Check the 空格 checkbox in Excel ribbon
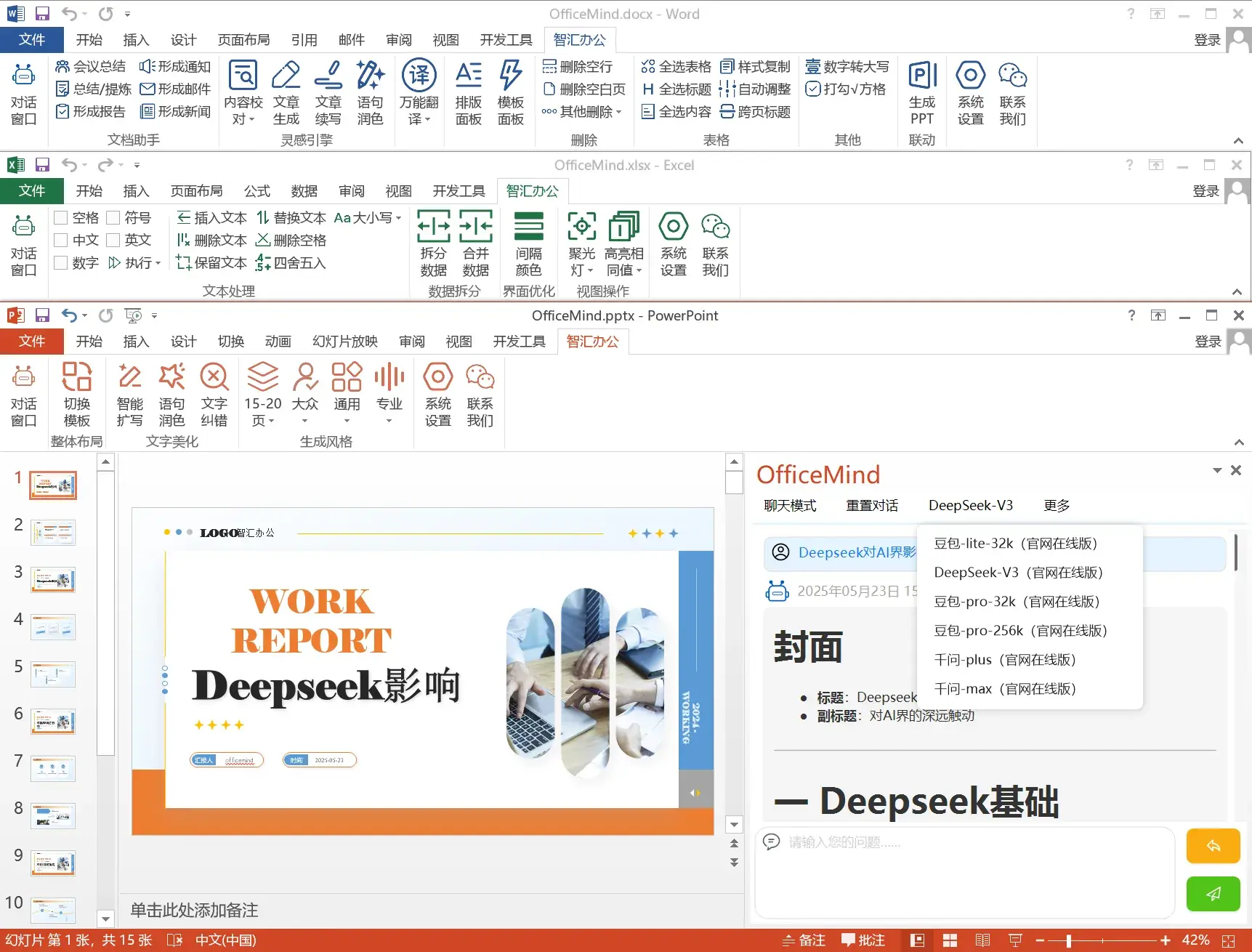This screenshot has width=1252, height=952. 61,217
